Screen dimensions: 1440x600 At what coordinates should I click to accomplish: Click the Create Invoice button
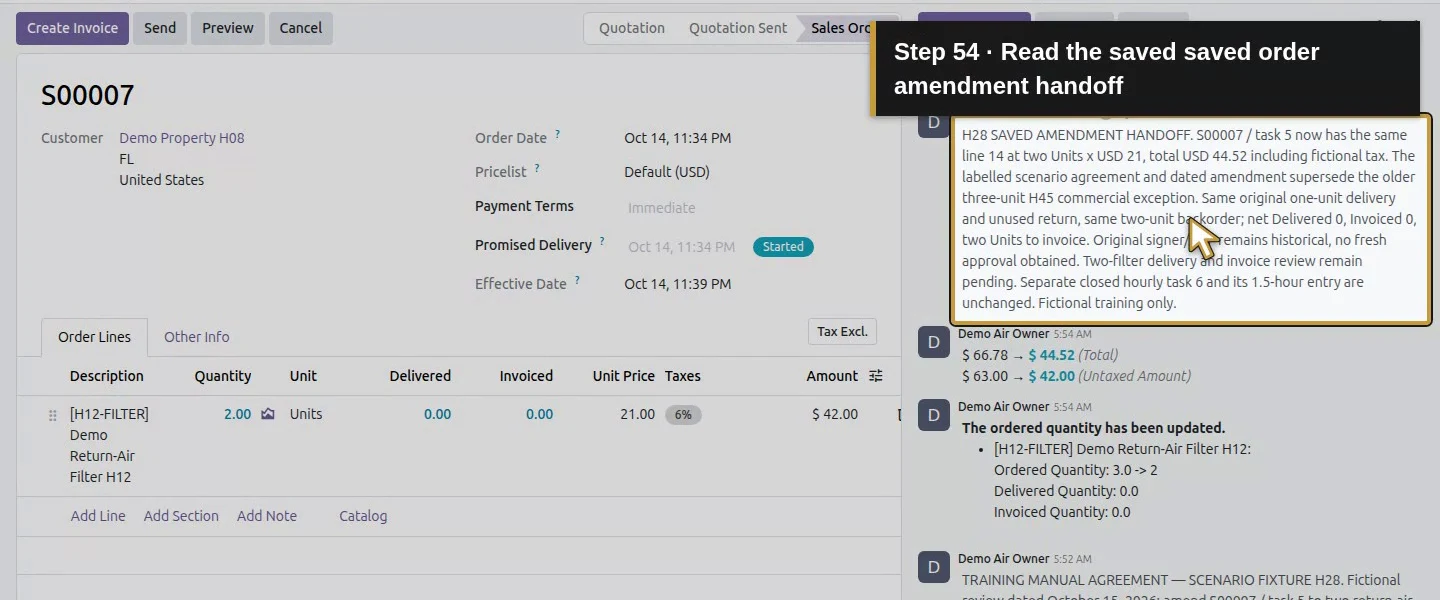[73, 28]
